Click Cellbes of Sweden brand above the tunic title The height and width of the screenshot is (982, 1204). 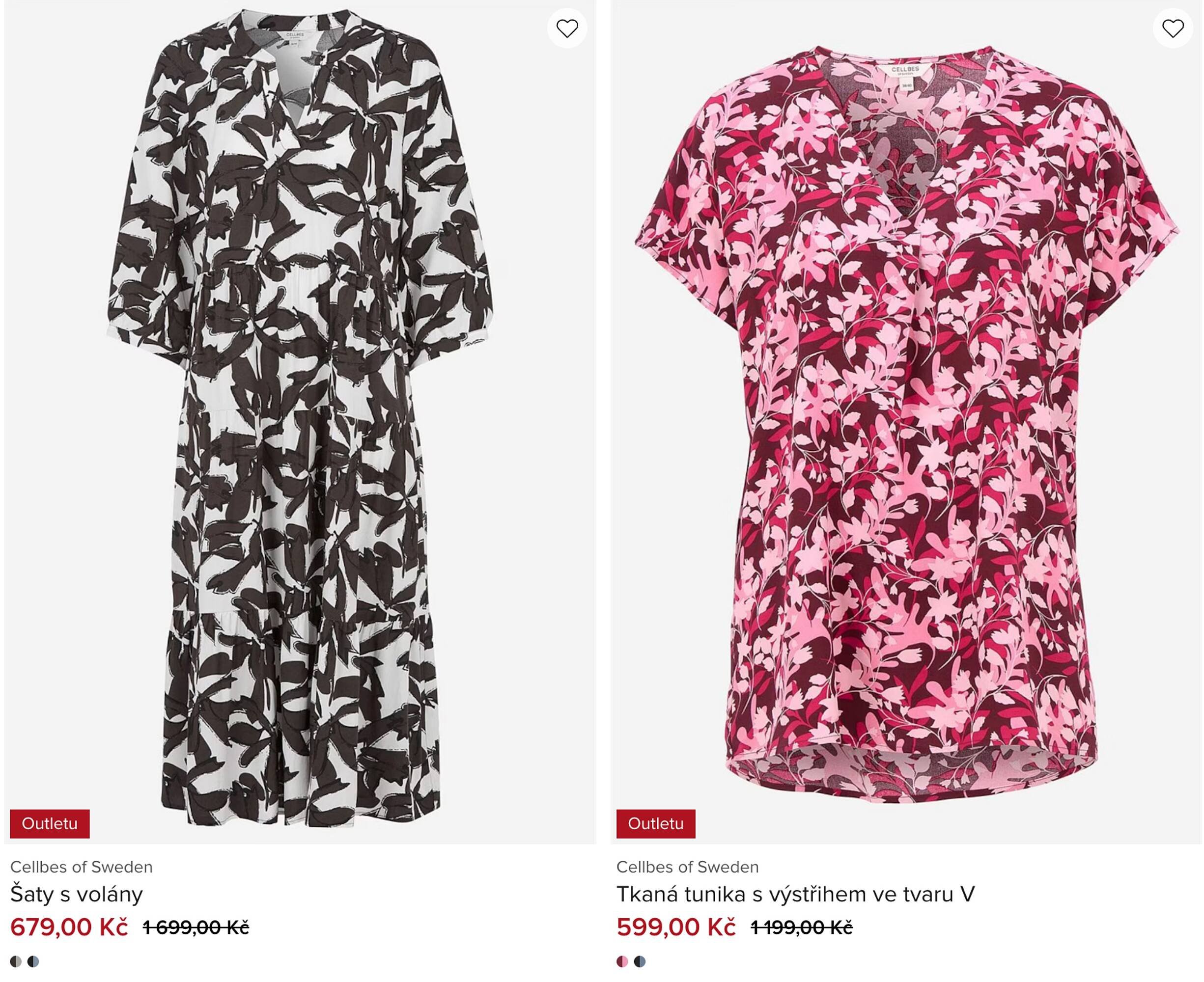(687, 867)
